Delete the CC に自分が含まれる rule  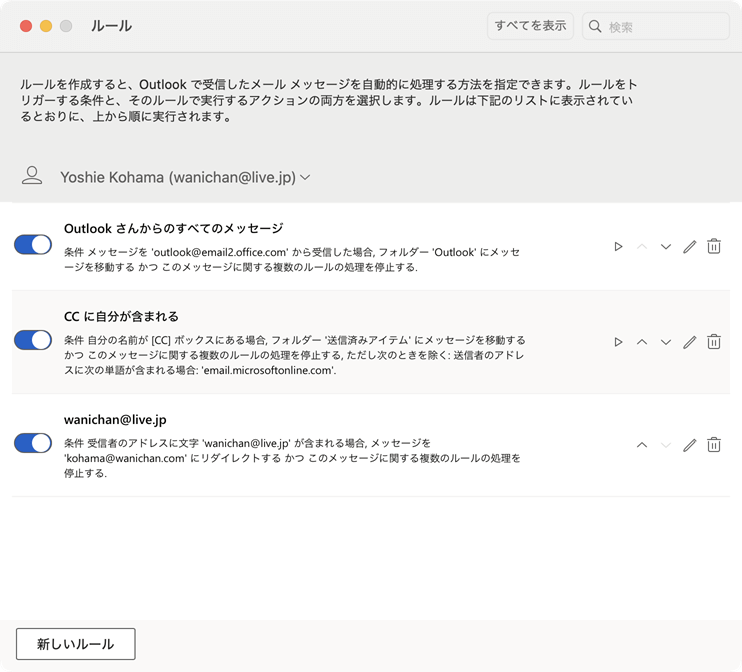(x=714, y=342)
